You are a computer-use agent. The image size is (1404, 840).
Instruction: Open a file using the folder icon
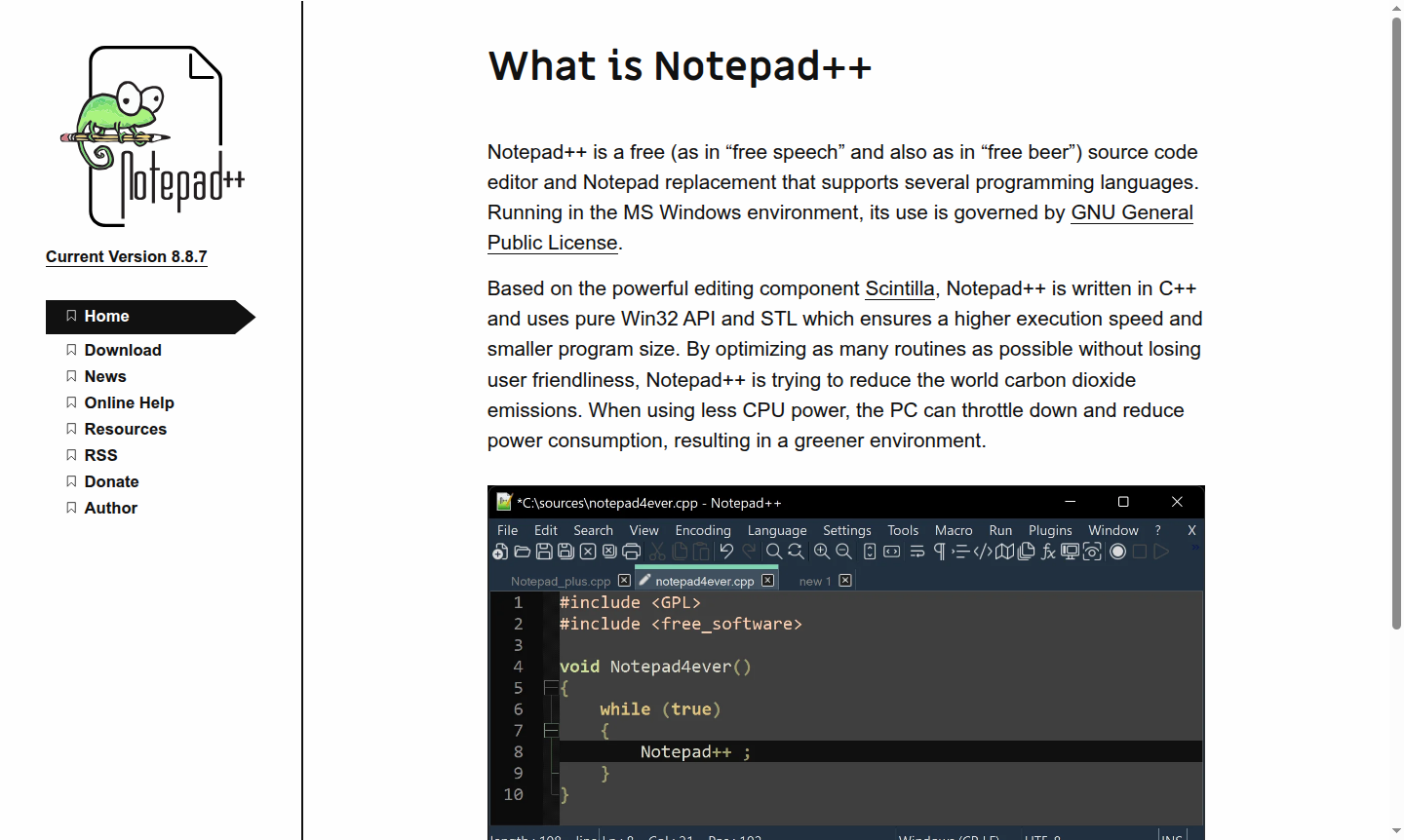520,551
